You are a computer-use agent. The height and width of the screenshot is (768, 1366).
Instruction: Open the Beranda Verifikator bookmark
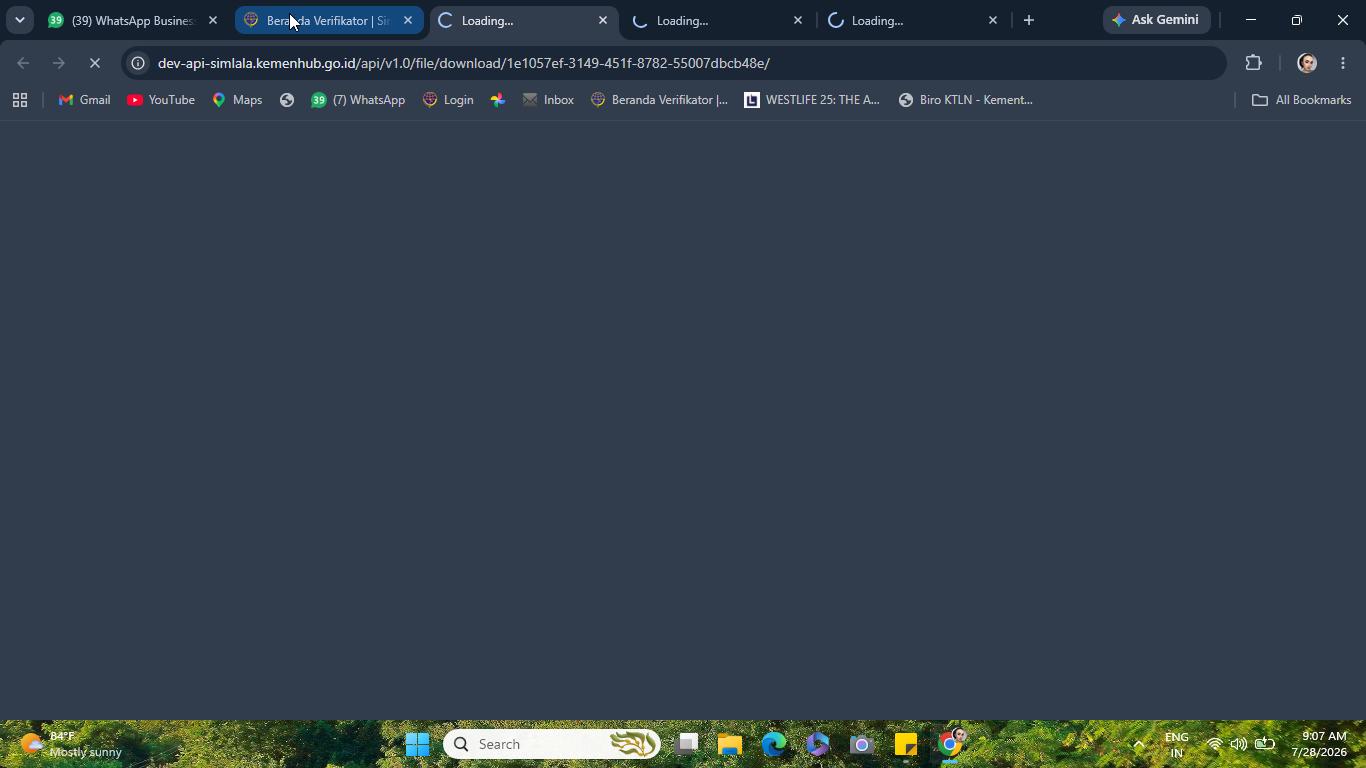click(660, 100)
